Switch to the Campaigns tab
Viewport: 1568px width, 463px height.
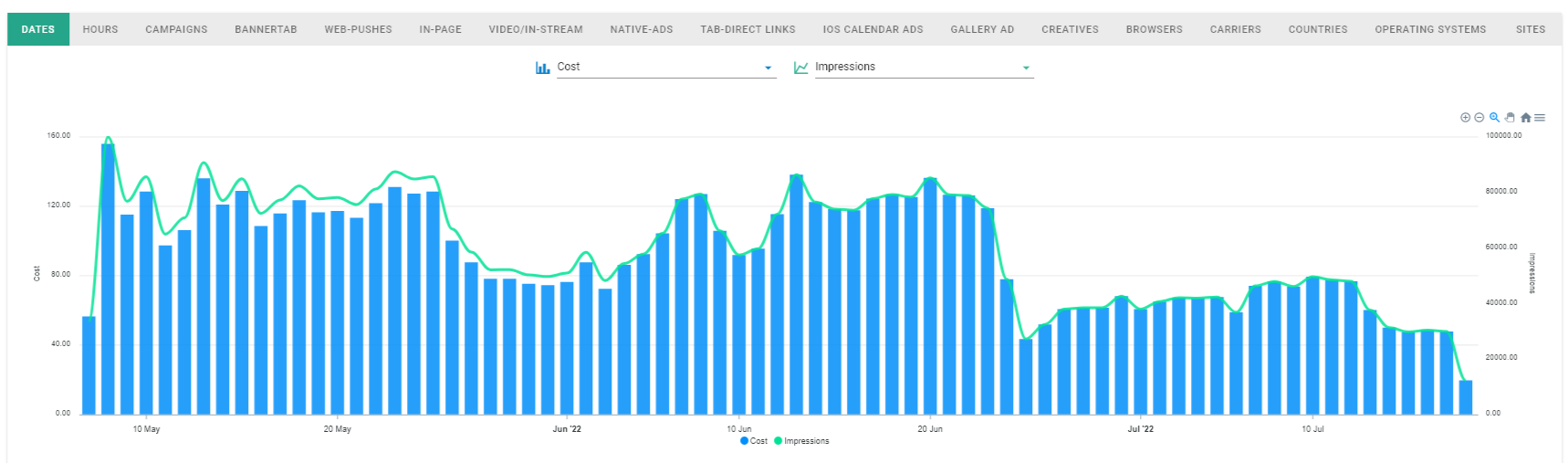(176, 29)
